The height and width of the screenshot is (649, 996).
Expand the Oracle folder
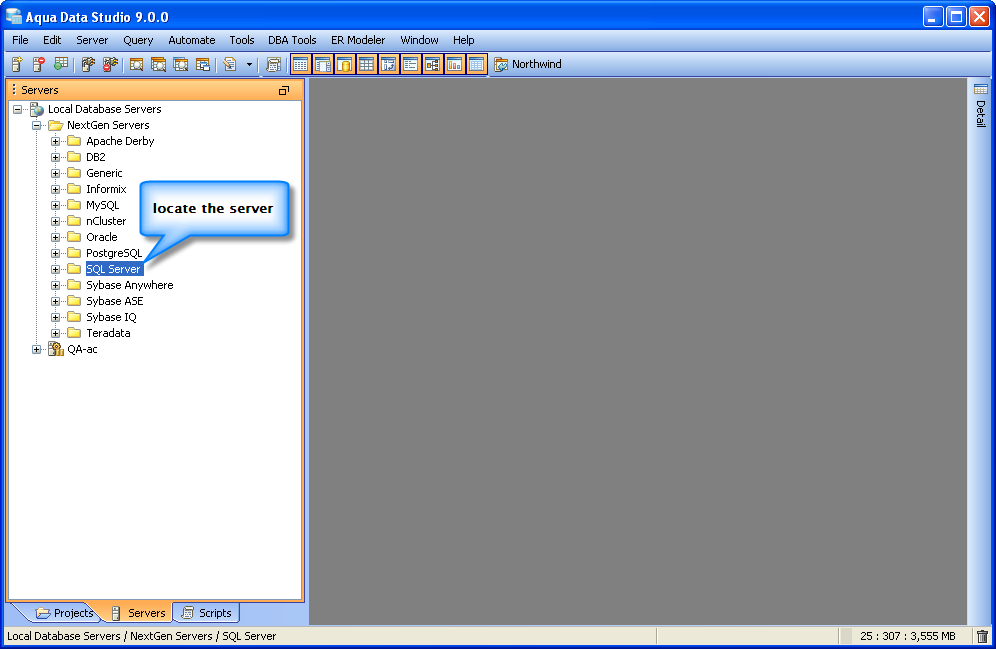click(x=56, y=237)
